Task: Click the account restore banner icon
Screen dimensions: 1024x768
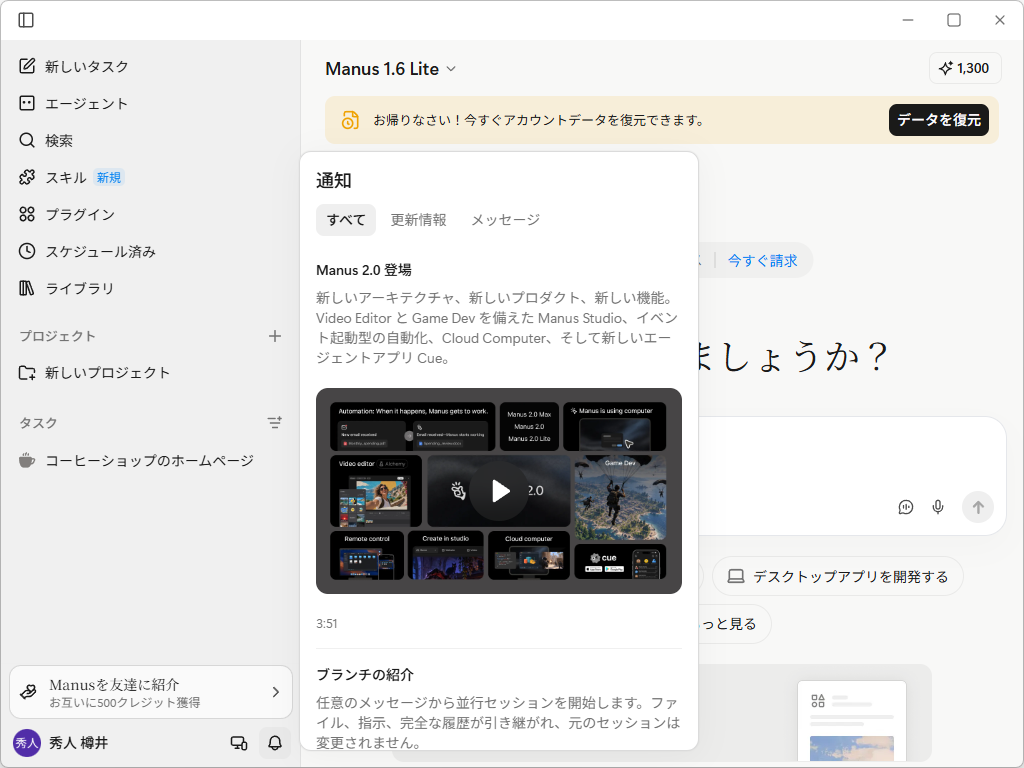Action: (x=351, y=120)
